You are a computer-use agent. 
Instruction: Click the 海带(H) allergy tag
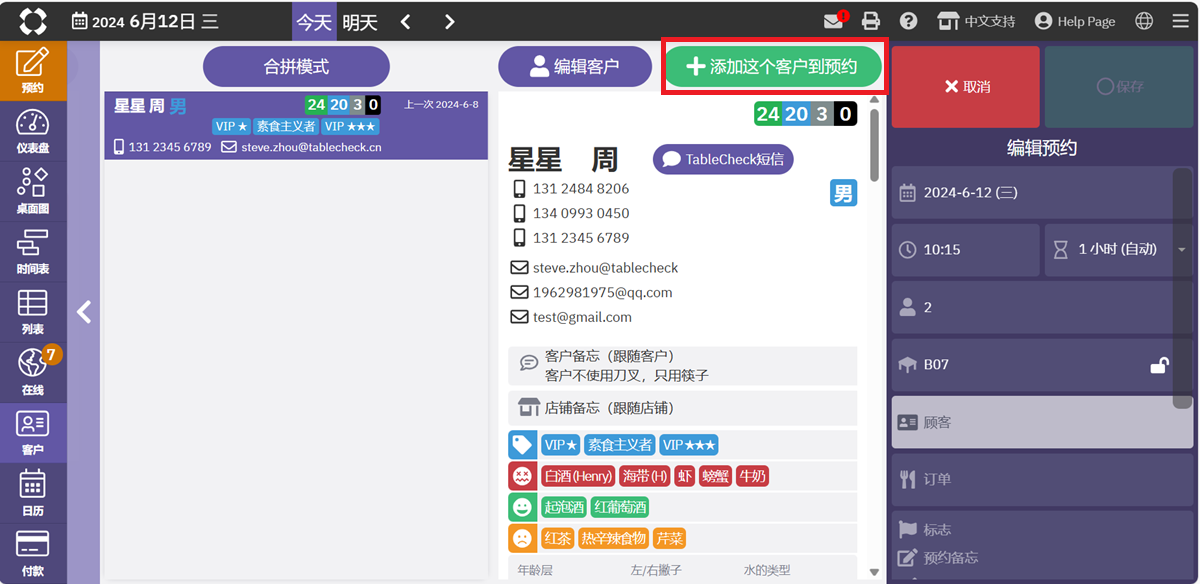pyautogui.click(x=644, y=476)
